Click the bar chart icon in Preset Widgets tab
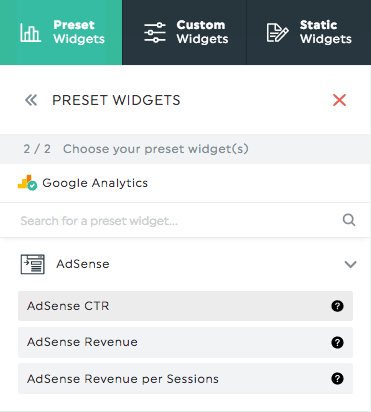This screenshot has width=371, height=412. pyautogui.click(x=30, y=32)
